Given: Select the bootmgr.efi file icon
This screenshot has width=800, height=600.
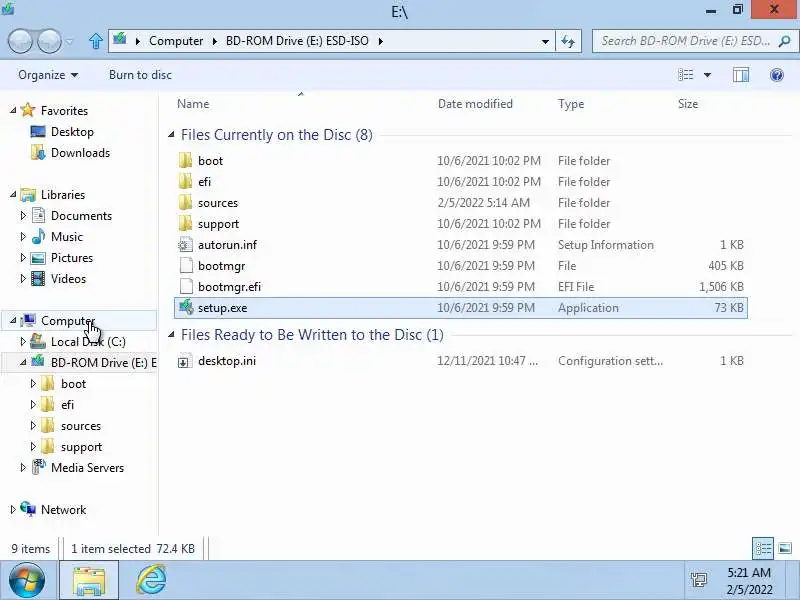Looking at the screenshot, I should coord(186,287).
